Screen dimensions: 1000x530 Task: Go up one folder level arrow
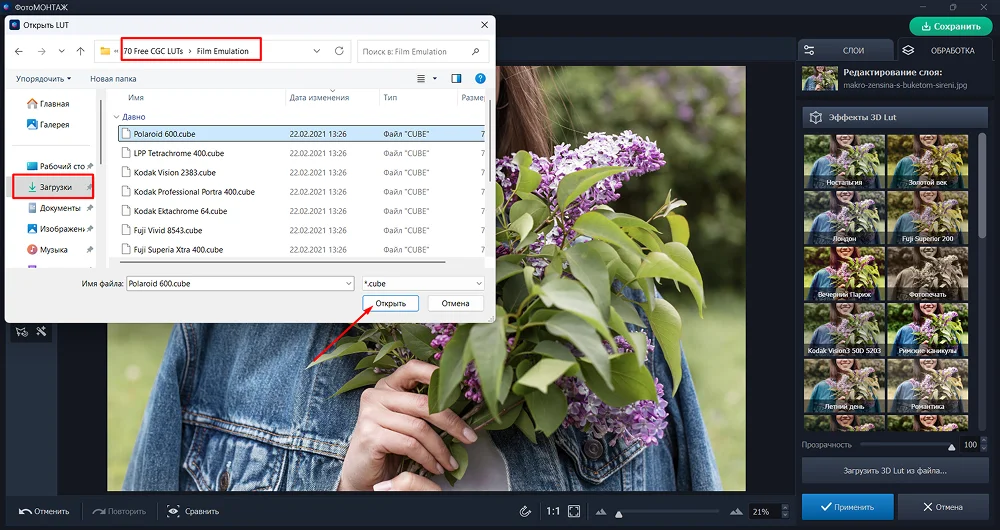(x=80, y=51)
